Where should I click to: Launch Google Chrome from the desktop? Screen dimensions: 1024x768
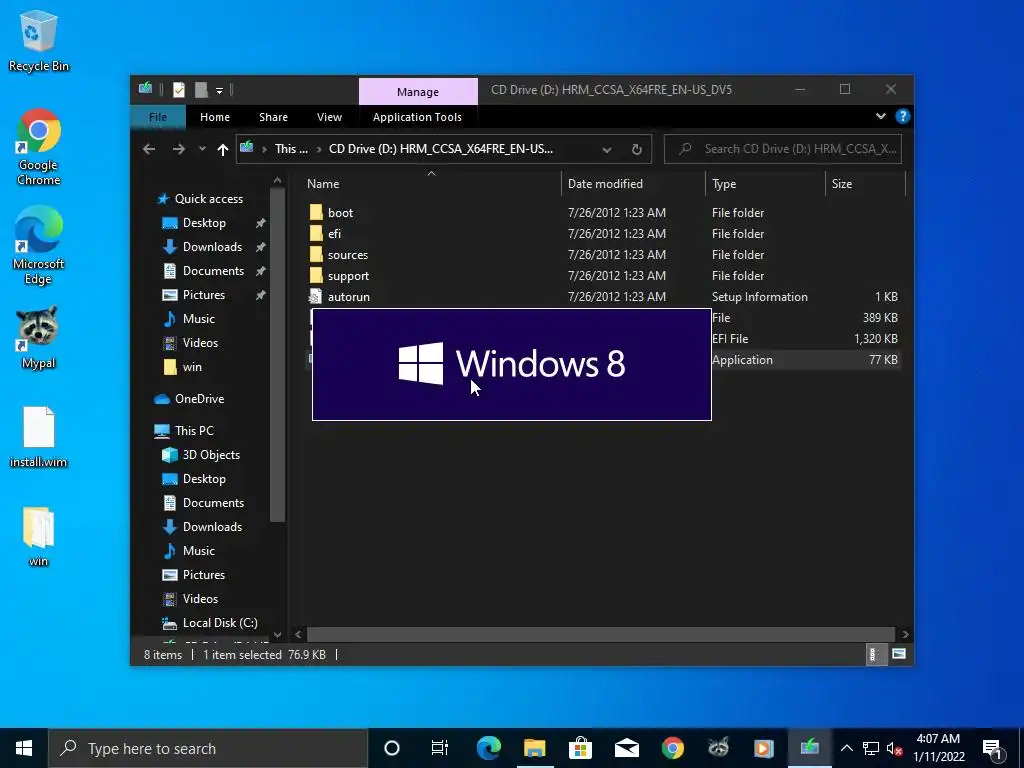click(38, 147)
